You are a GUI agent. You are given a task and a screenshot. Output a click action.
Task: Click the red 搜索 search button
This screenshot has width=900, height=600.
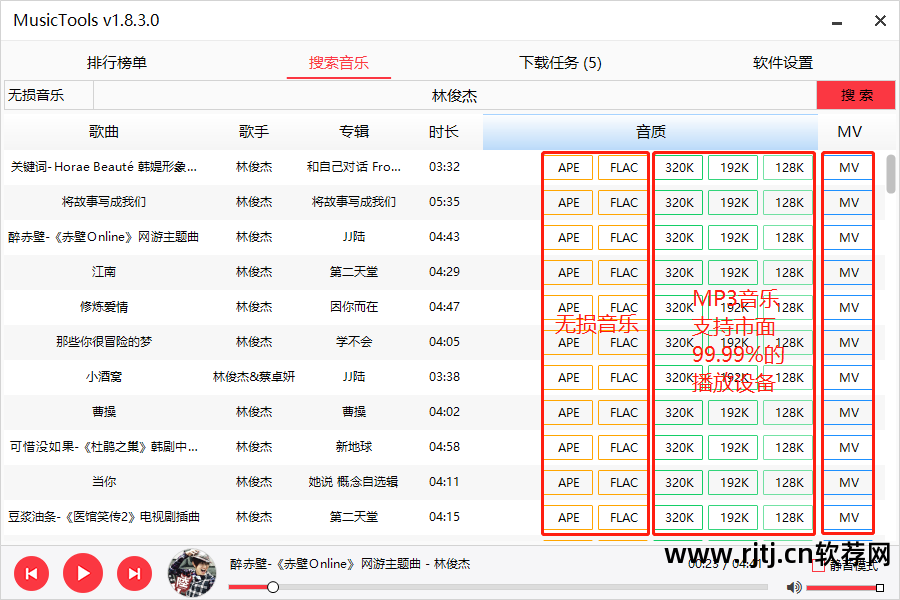(x=857, y=96)
